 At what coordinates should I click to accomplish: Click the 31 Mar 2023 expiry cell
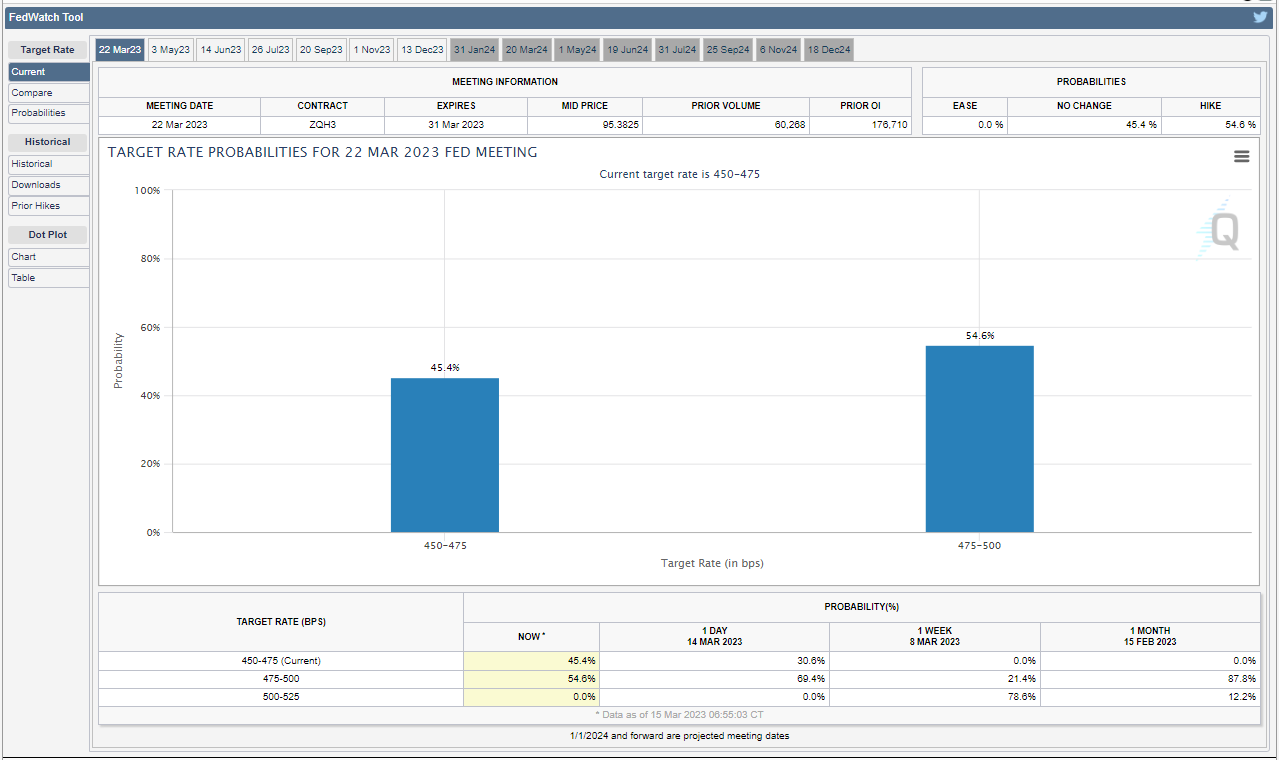456,125
